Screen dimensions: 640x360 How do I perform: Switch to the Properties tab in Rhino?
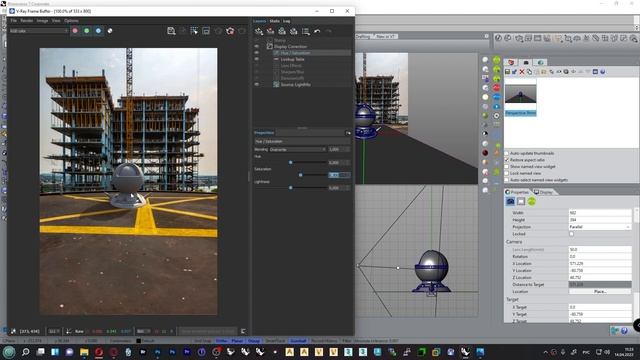pos(517,192)
